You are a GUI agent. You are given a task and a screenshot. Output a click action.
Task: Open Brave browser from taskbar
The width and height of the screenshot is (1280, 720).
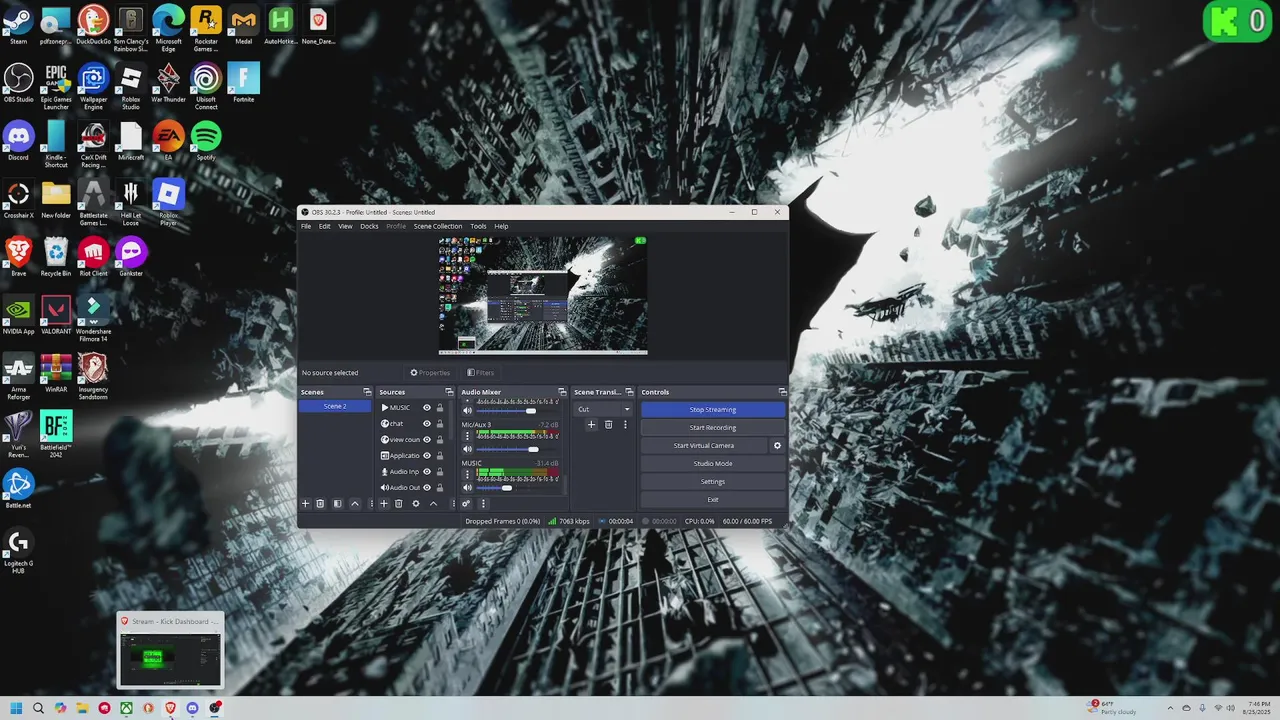(x=170, y=708)
